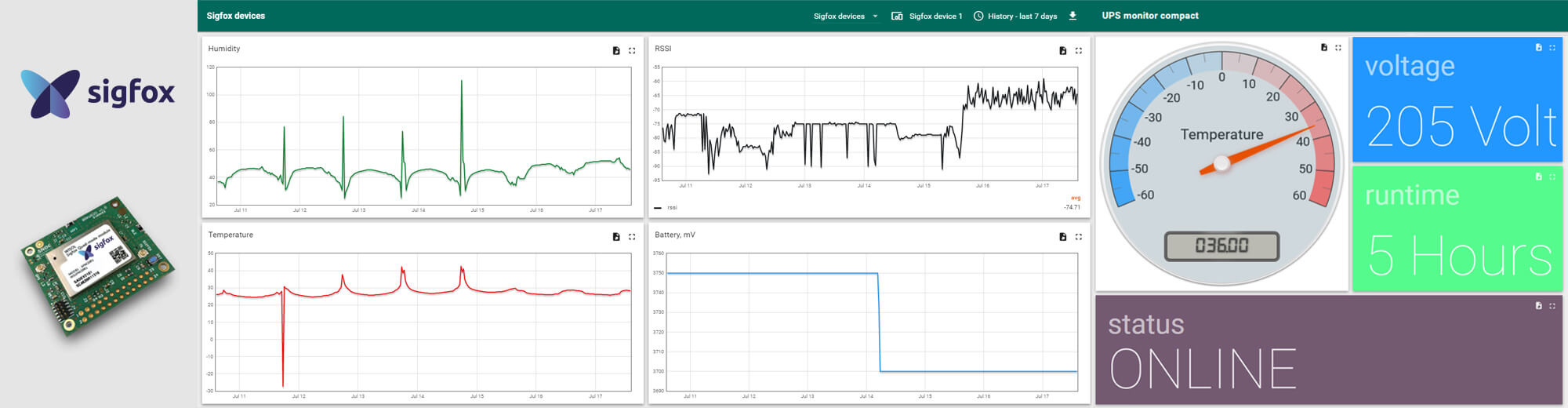Click the Sigfox devices dashboard title
The height and width of the screenshot is (408, 1568).
tap(236, 16)
